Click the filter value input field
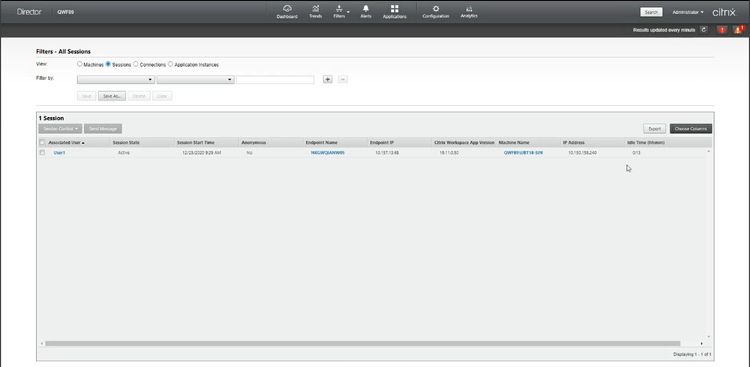750x367 pixels. click(275, 79)
